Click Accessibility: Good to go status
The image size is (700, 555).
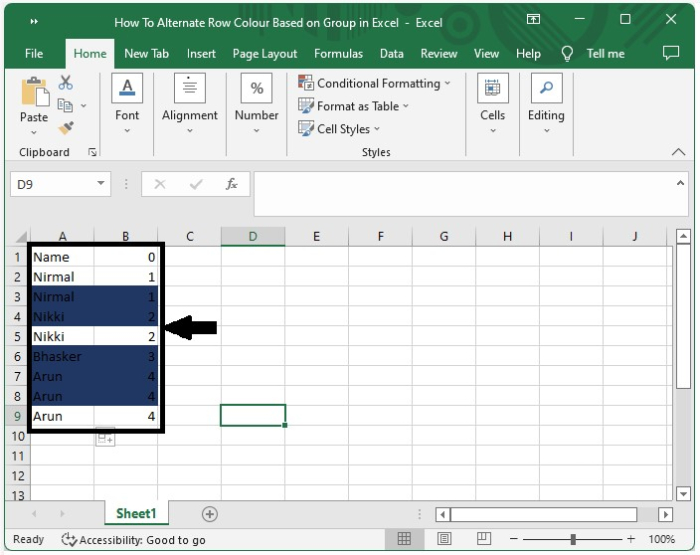click(x=142, y=540)
